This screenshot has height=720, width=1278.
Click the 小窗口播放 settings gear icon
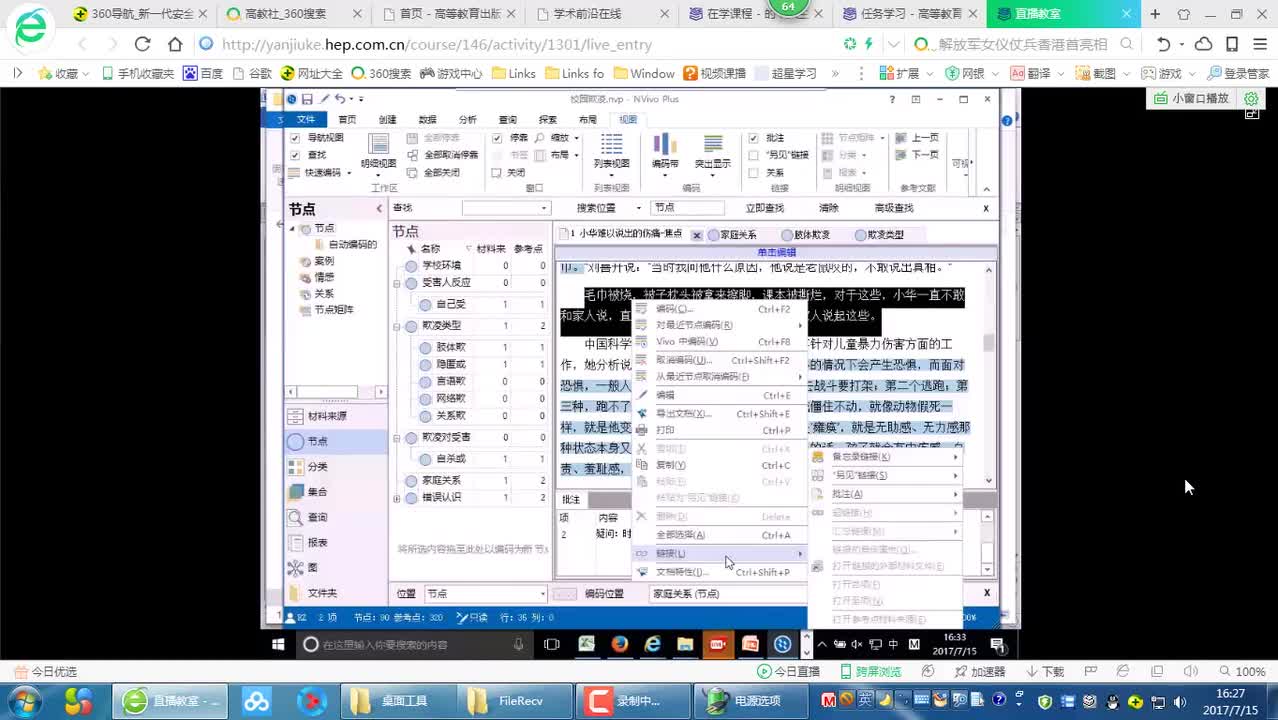pyautogui.click(x=1251, y=98)
